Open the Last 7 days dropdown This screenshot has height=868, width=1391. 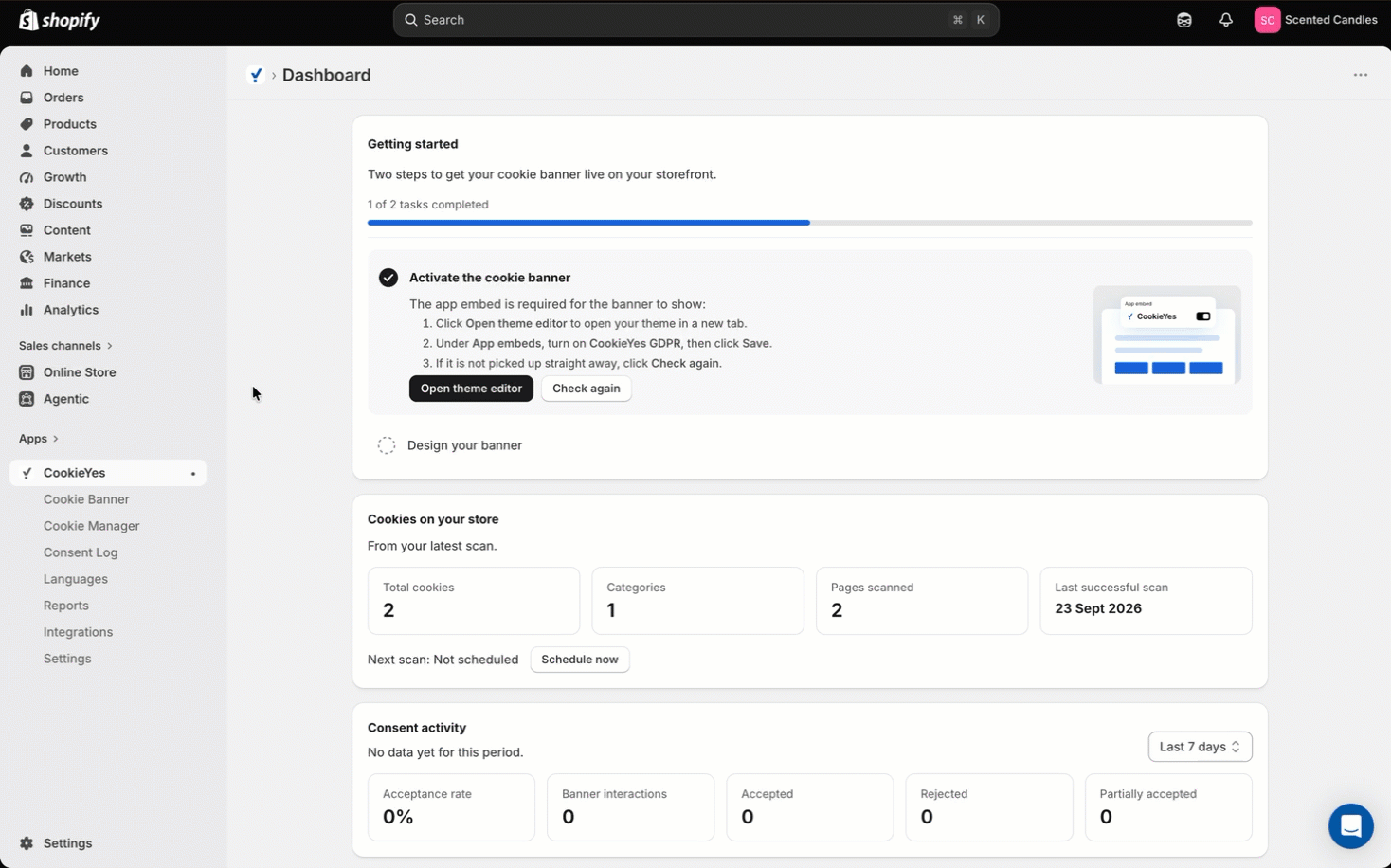pos(1200,747)
